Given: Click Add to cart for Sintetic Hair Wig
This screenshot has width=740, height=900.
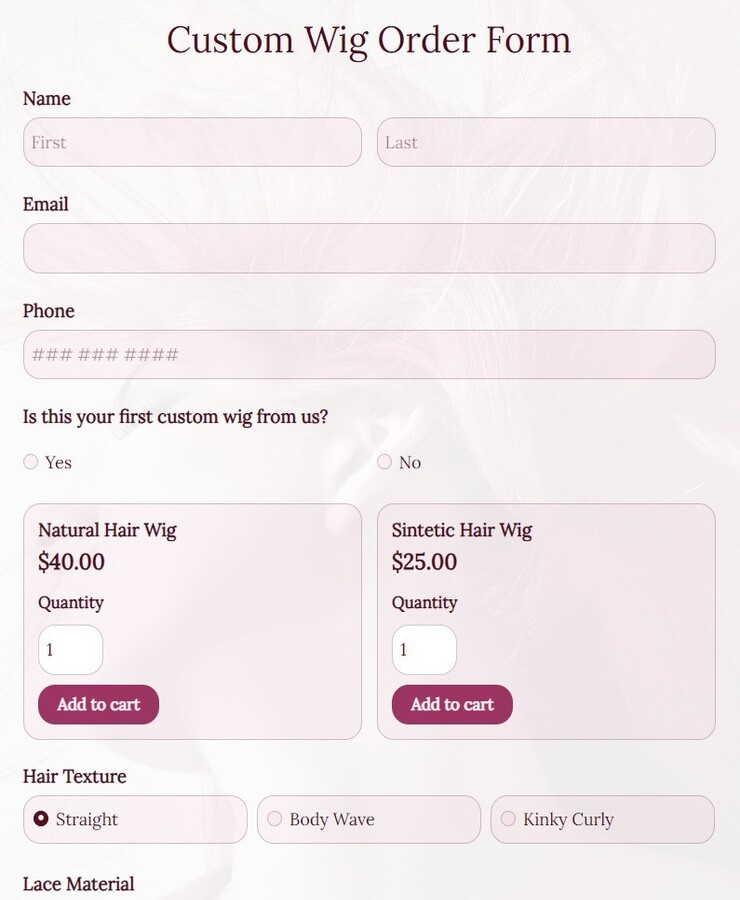Looking at the screenshot, I should pyautogui.click(x=452, y=704).
